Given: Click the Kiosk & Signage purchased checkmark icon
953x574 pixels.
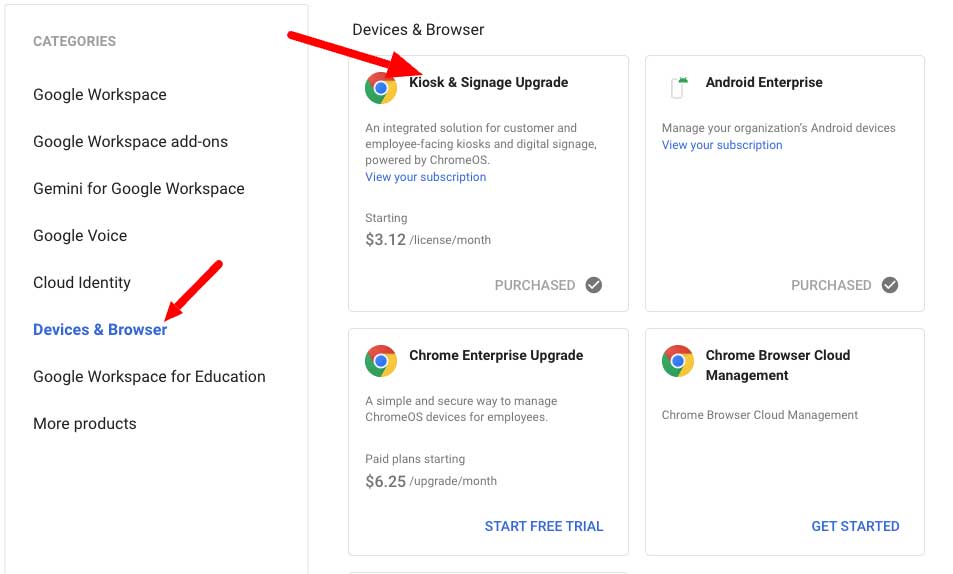Looking at the screenshot, I should point(594,285).
